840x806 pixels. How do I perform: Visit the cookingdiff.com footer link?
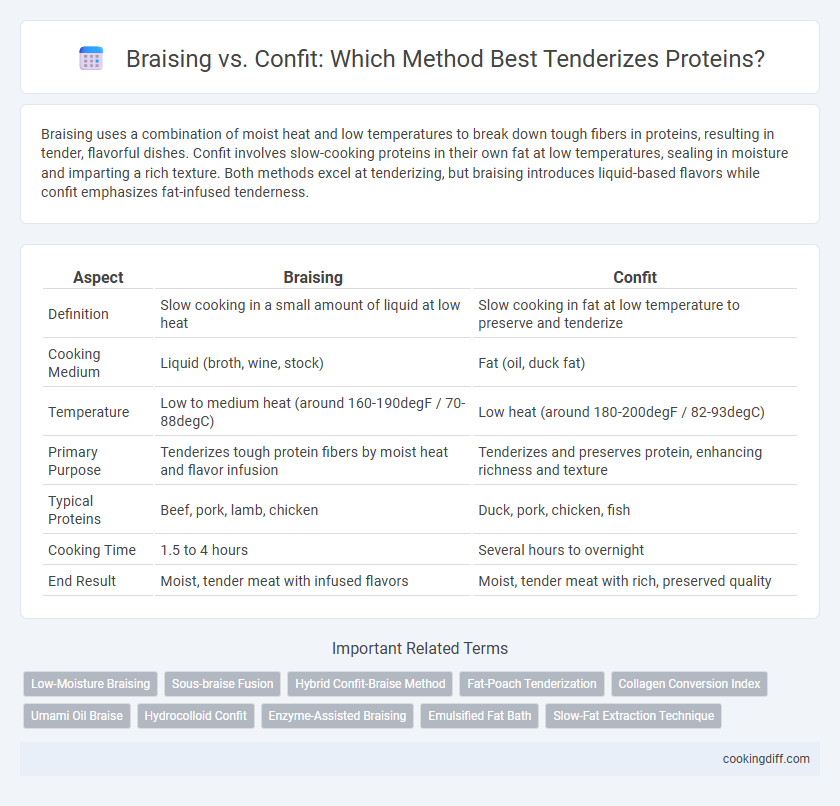click(766, 759)
